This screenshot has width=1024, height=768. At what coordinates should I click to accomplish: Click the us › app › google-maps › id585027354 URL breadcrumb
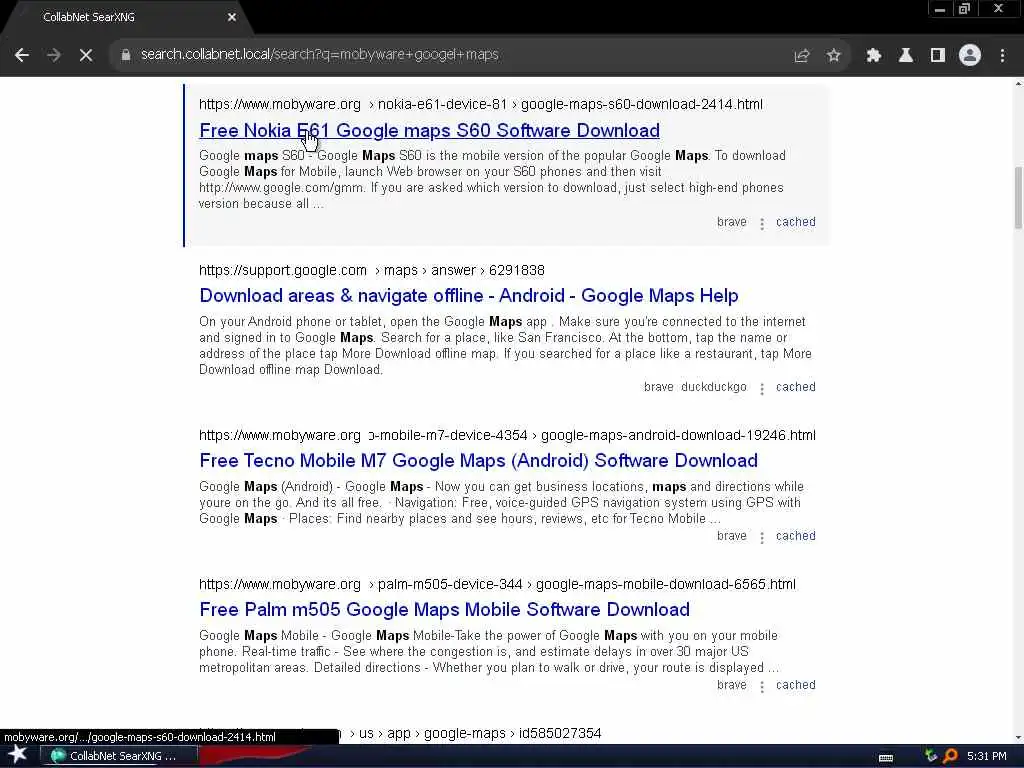[475, 733]
